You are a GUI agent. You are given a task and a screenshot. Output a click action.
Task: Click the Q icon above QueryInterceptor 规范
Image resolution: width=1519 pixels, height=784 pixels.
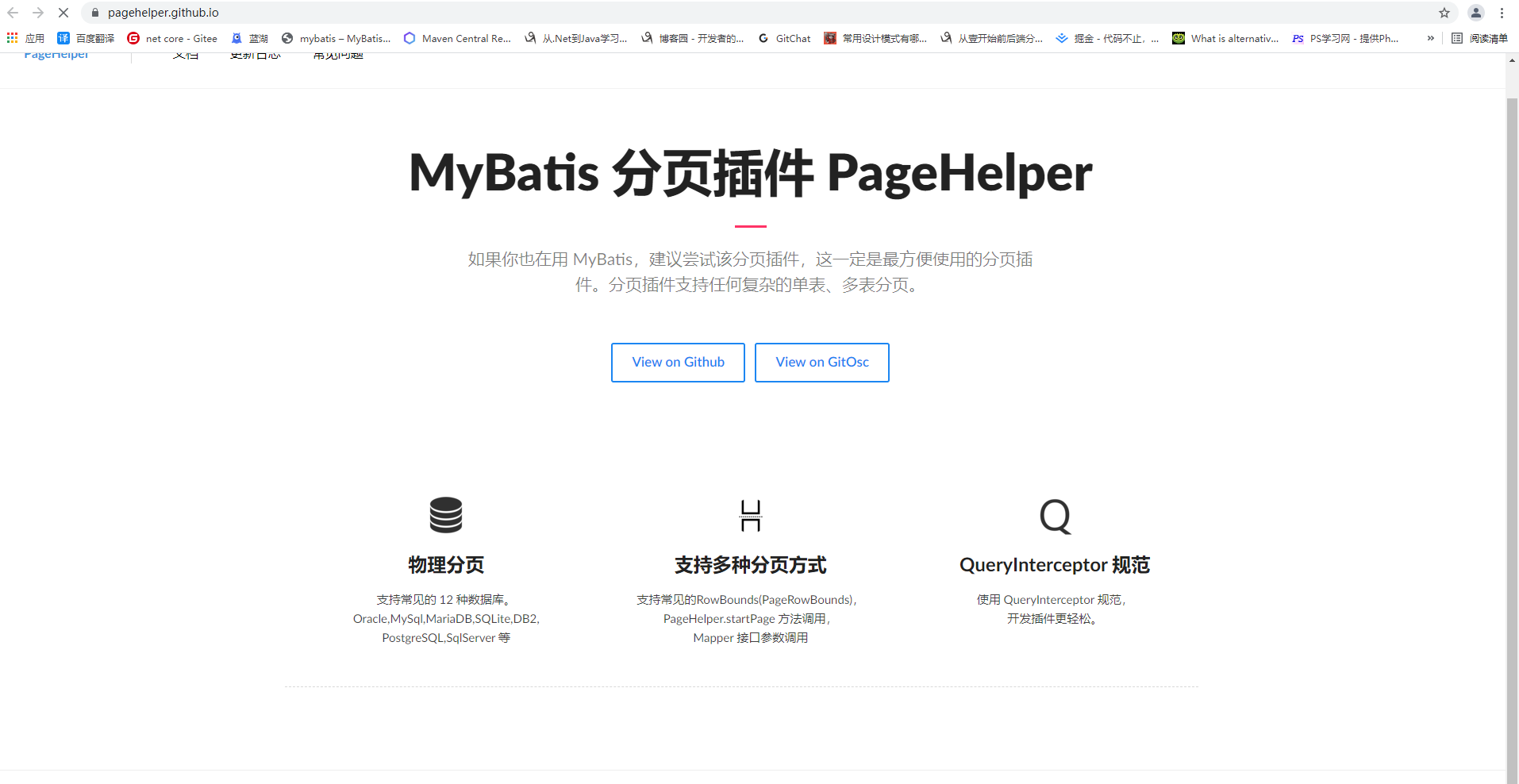[x=1055, y=517]
